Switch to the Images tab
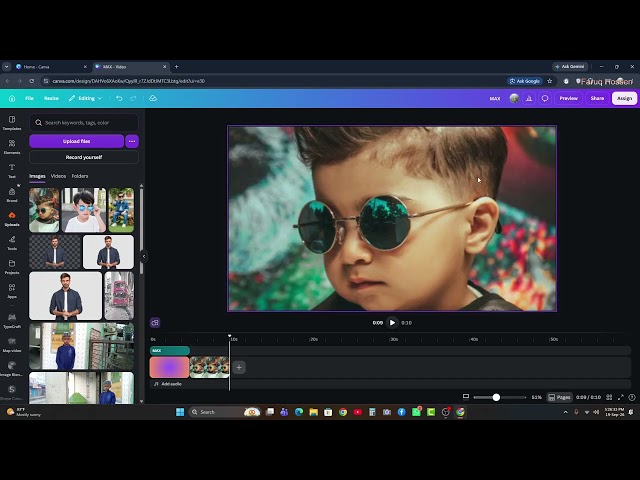The width and height of the screenshot is (640, 480). point(37,176)
